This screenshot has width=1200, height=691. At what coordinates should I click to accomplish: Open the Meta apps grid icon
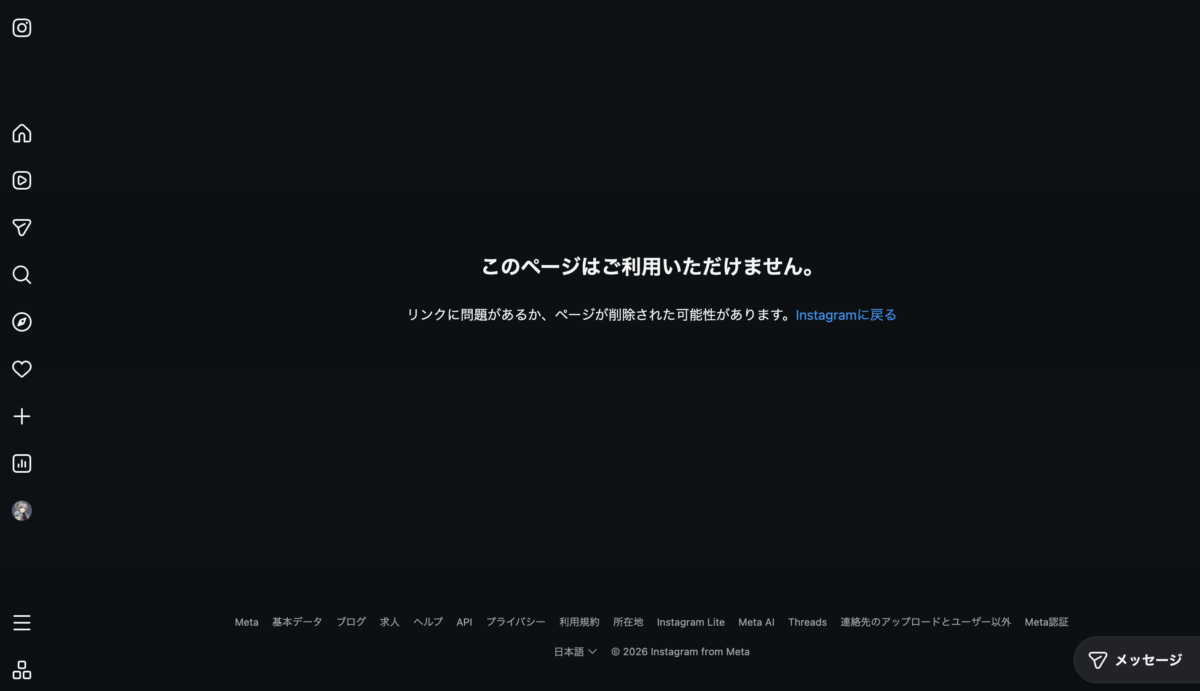[x=22, y=670]
